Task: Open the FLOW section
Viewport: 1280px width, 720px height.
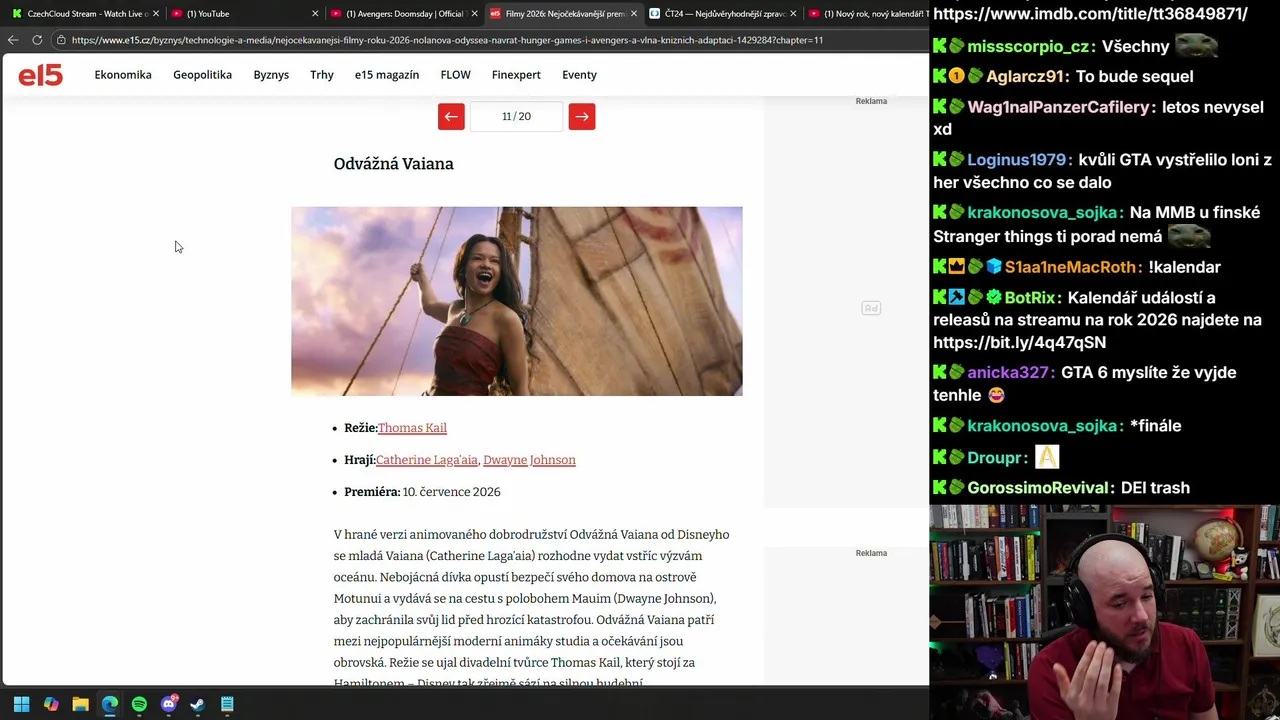Action: pyautogui.click(x=455, y=75)
